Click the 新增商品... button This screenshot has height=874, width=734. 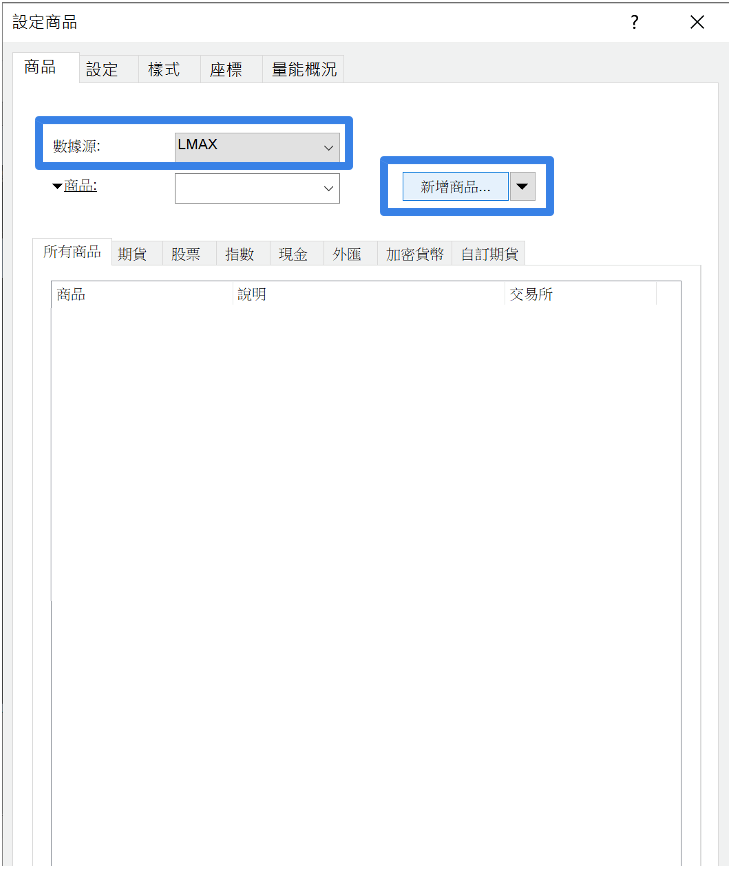point(455,187)
